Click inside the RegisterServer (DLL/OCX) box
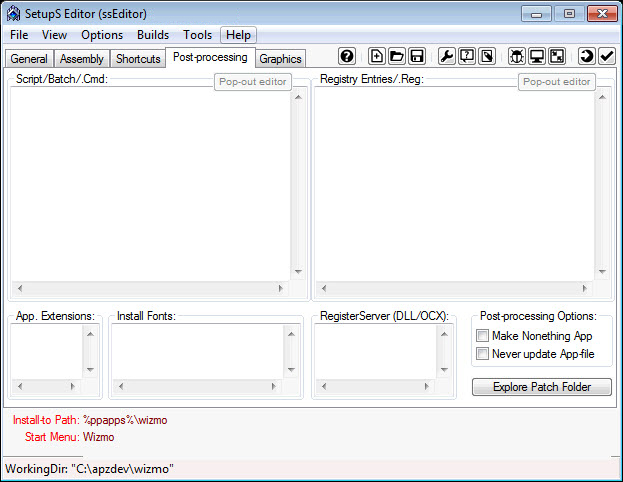Image resolution: width=623 pixels, height=482 pixels. coord(375,352)
